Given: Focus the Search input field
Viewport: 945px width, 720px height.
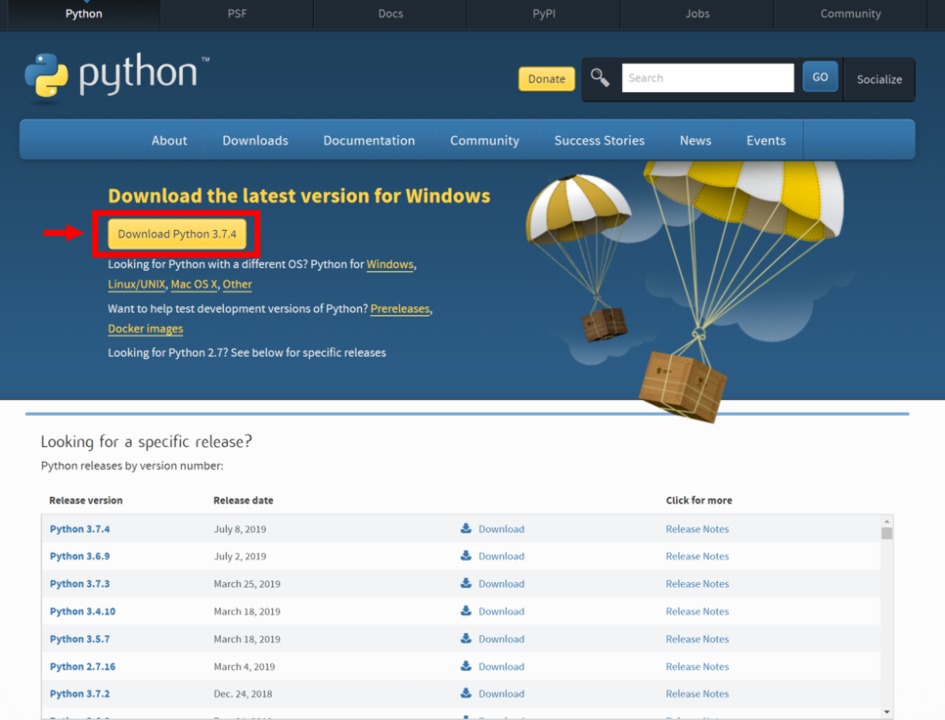Looking at the screenshot, I should coord(708,78).
